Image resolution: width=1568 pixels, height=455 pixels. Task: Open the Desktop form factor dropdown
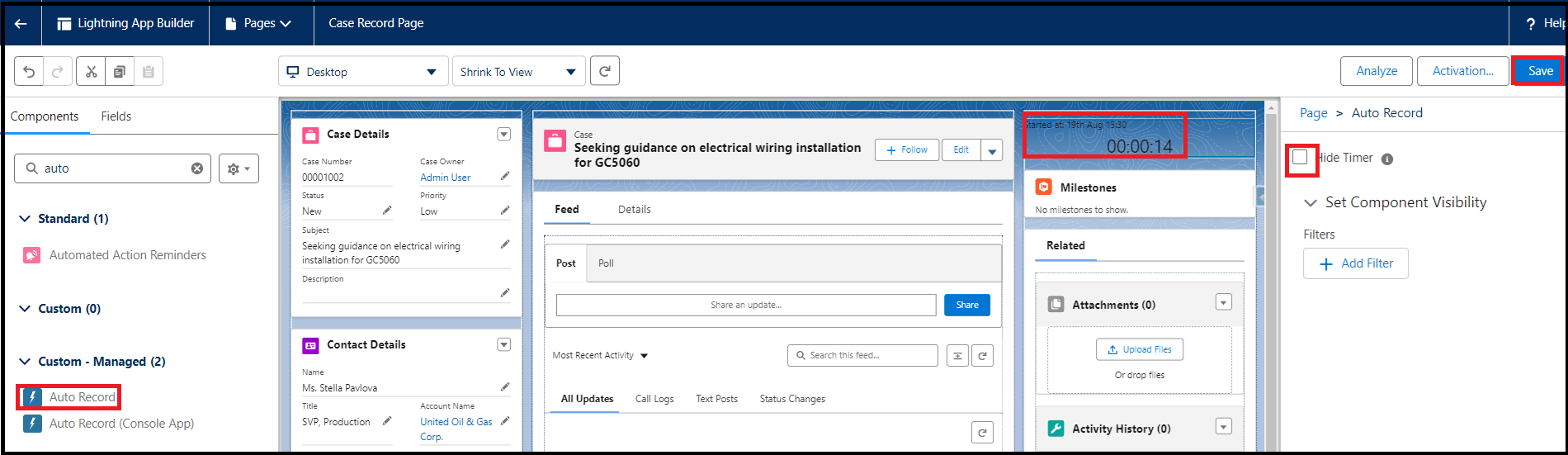(363, 72)
